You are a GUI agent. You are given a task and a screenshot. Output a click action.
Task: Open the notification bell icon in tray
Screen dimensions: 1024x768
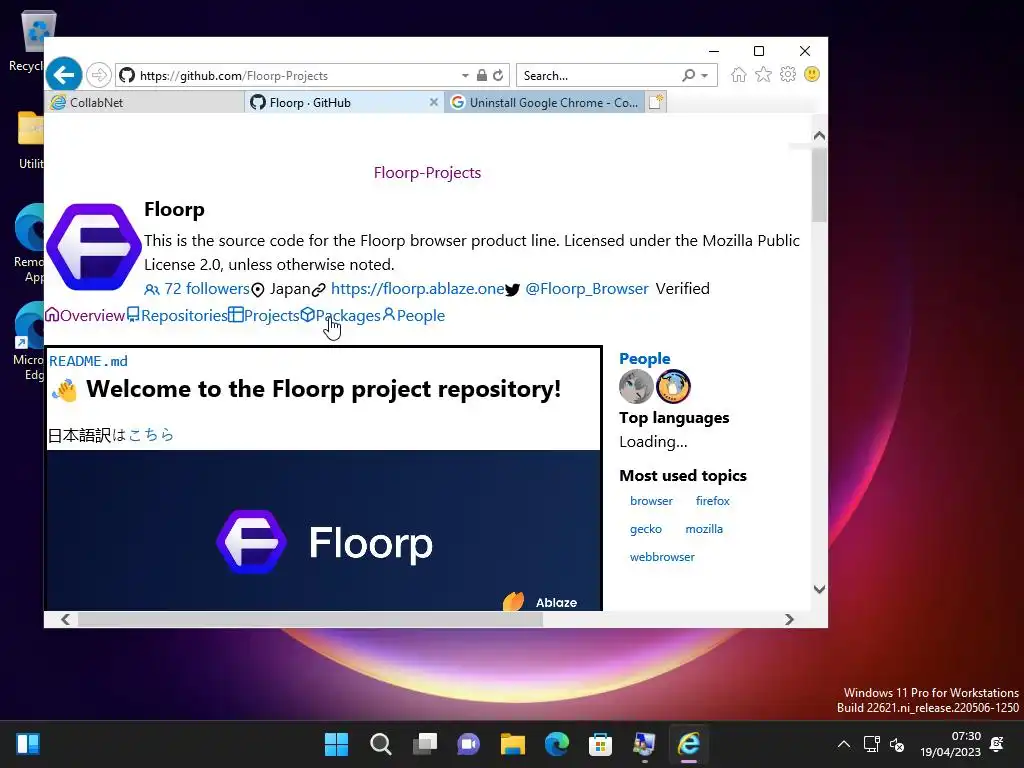[997, 744]
